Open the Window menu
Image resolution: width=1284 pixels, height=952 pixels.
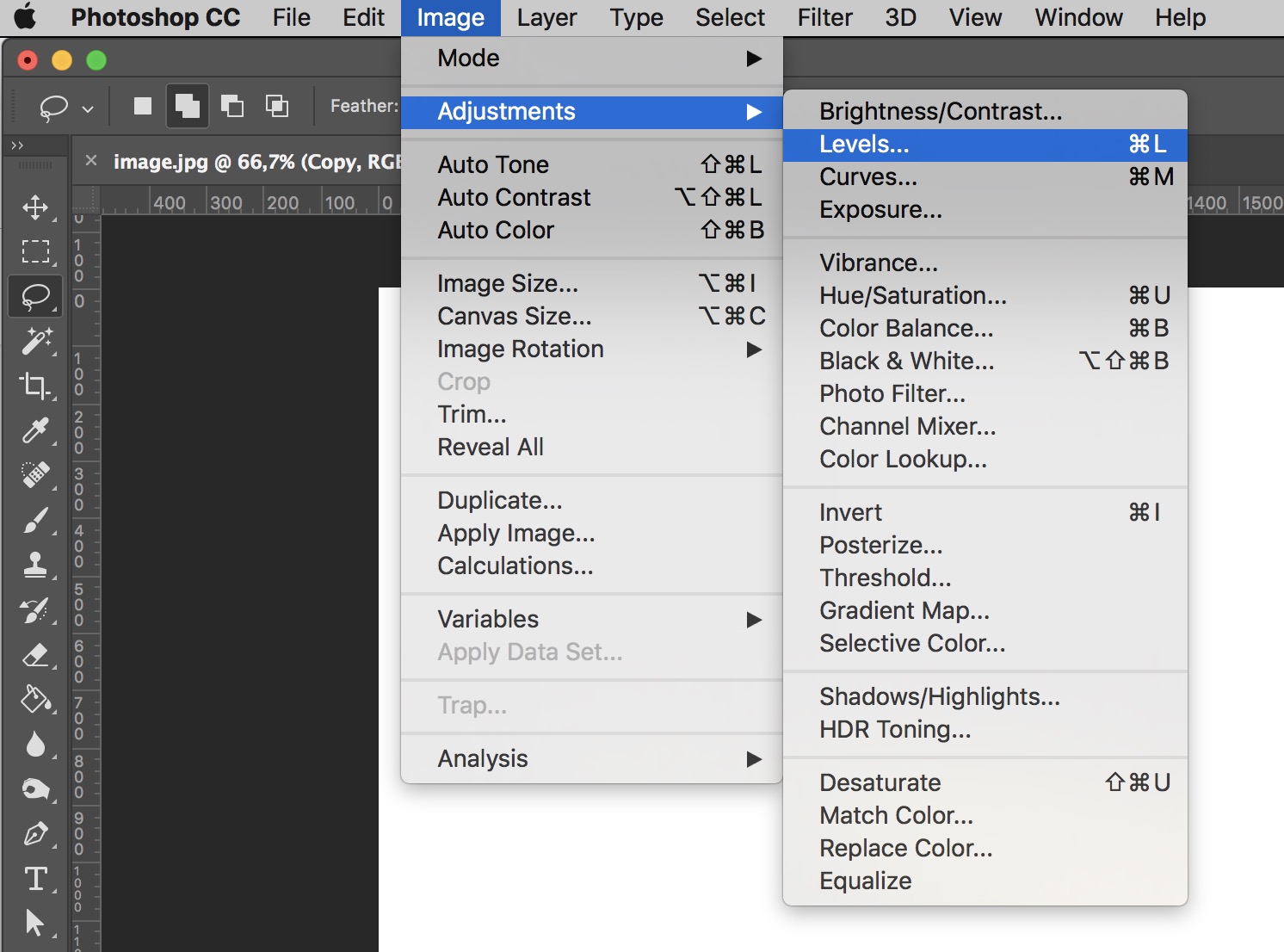pyautogui.click(x=1078, y=17)
